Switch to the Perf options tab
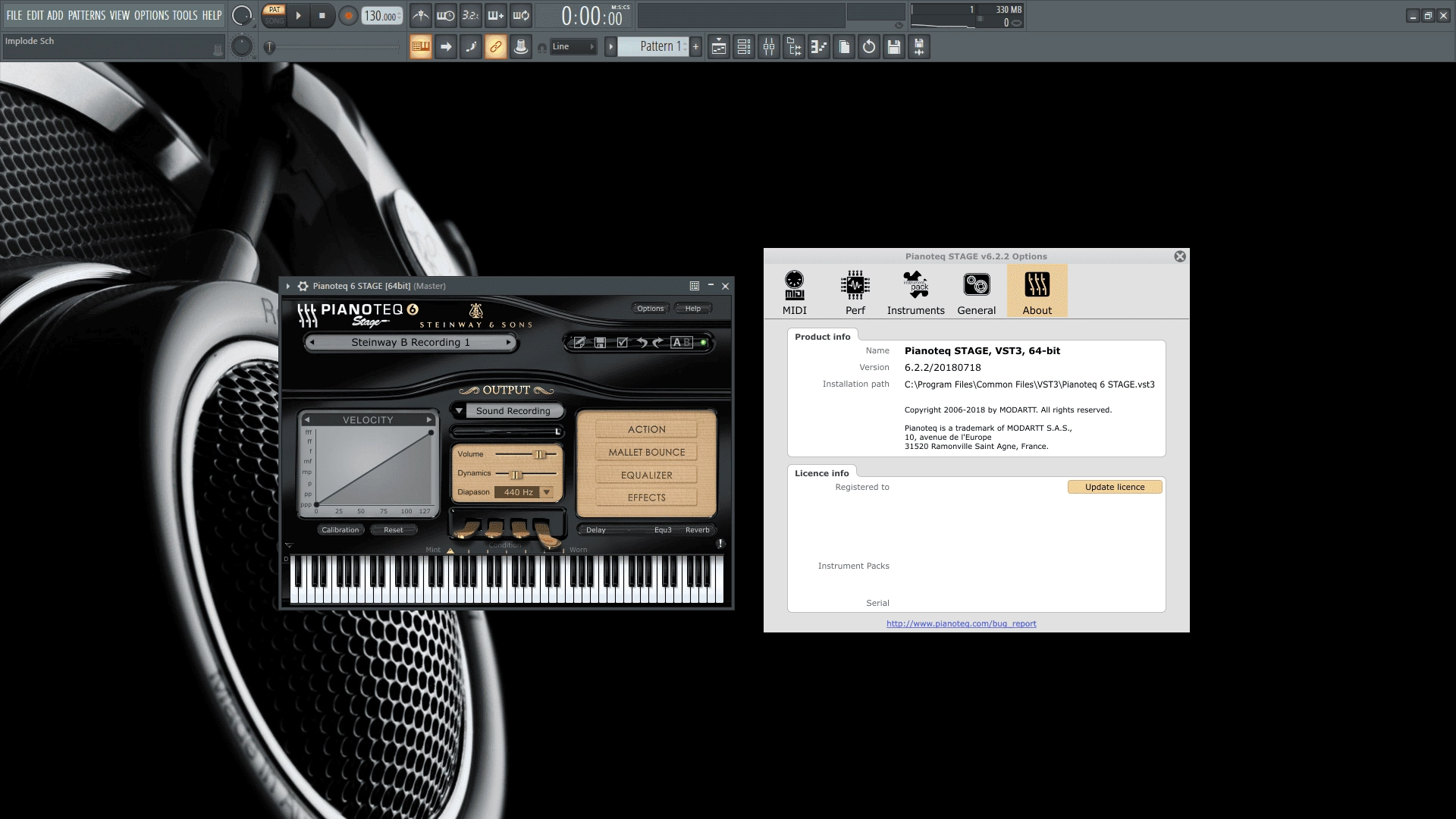Viewport: 1456px width, 819px height. click(855, 291)
